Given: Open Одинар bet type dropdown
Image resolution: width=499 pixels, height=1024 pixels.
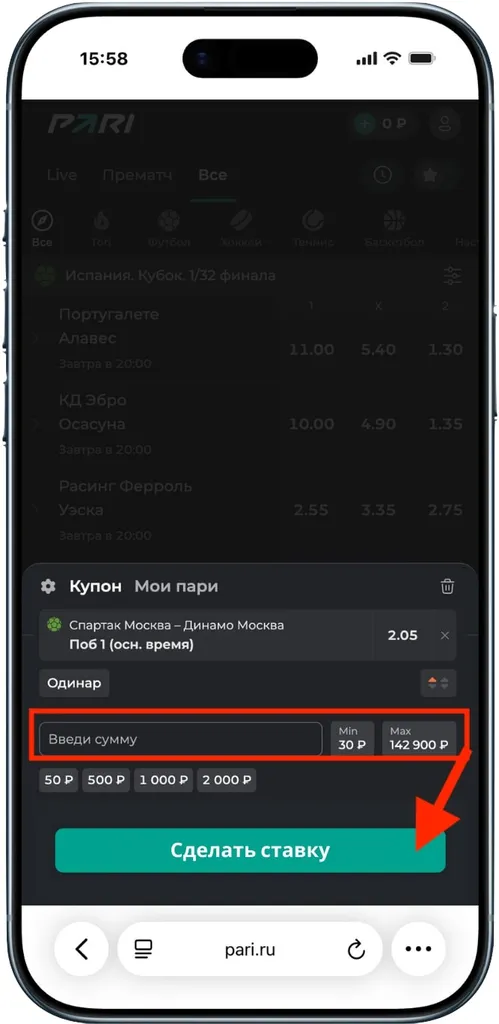Looking at the screenshot, I should 74,684.
